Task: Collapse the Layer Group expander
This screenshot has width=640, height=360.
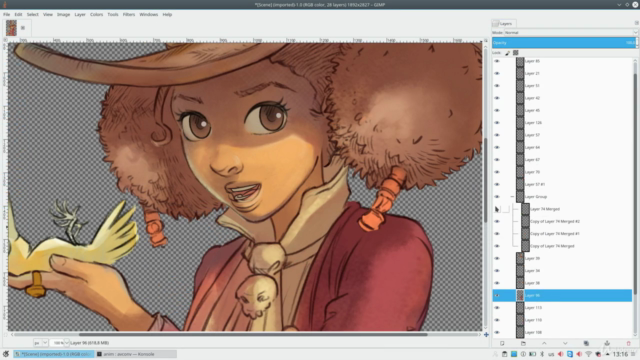Action: click(x=512, y=197)
